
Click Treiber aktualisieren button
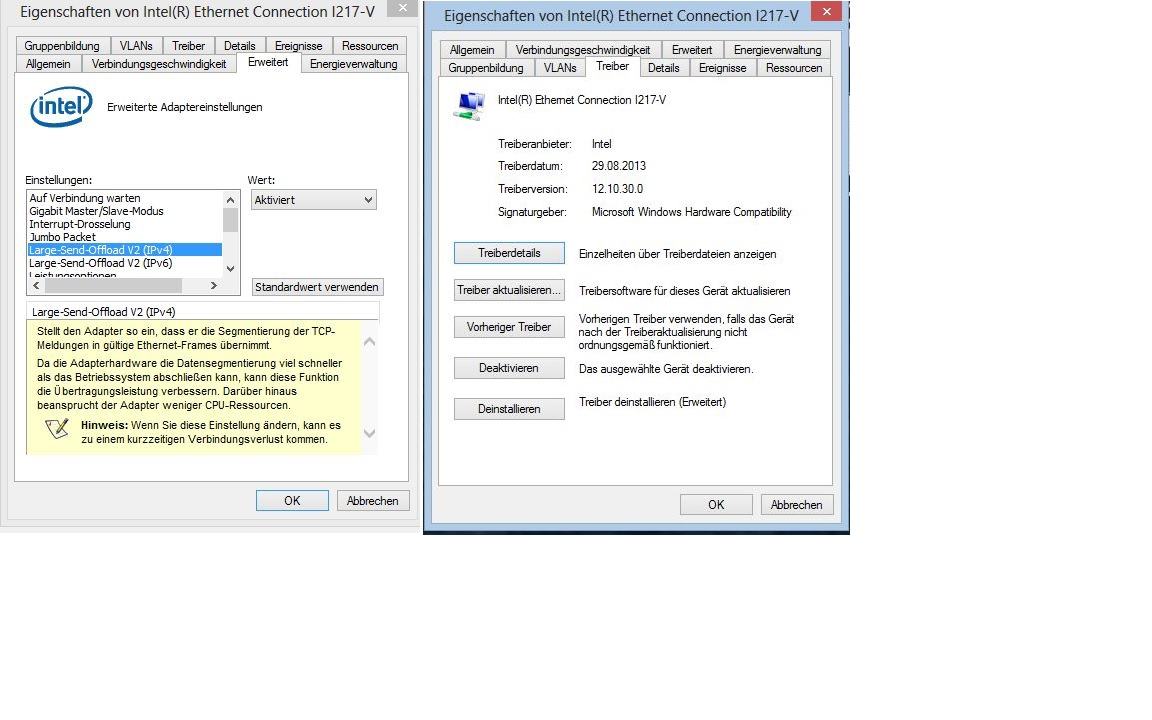pos(509,290)
